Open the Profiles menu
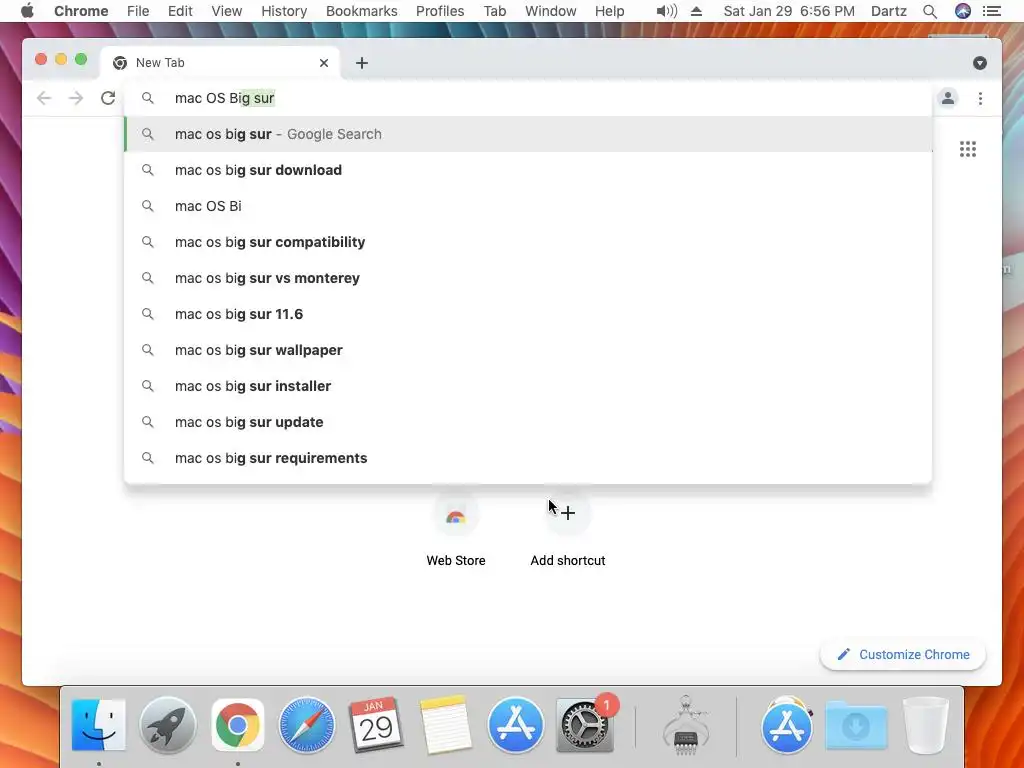The height and width of the screenshot is (768, 1024). click(440, 11)
